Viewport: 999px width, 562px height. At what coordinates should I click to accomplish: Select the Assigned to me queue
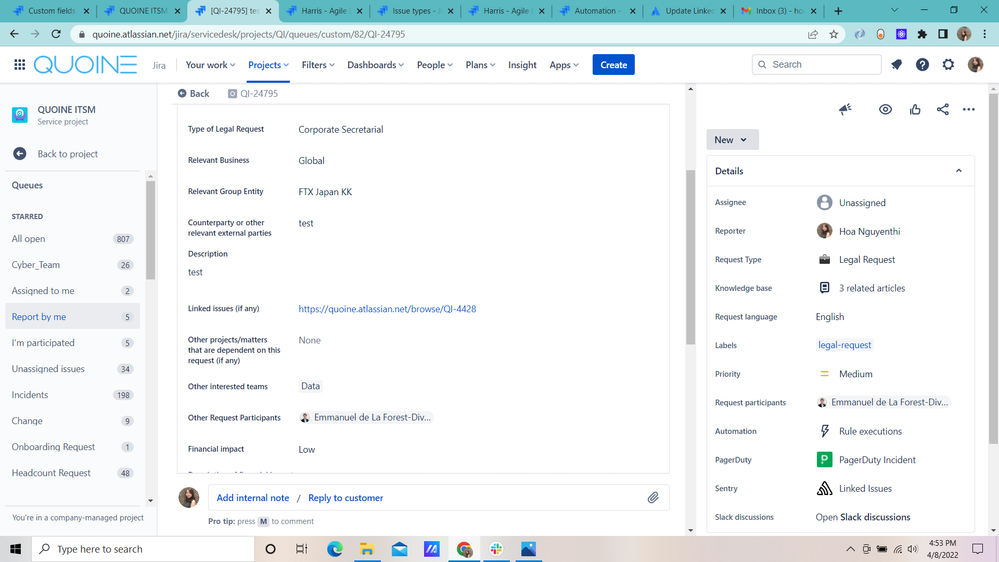(72, 291)
